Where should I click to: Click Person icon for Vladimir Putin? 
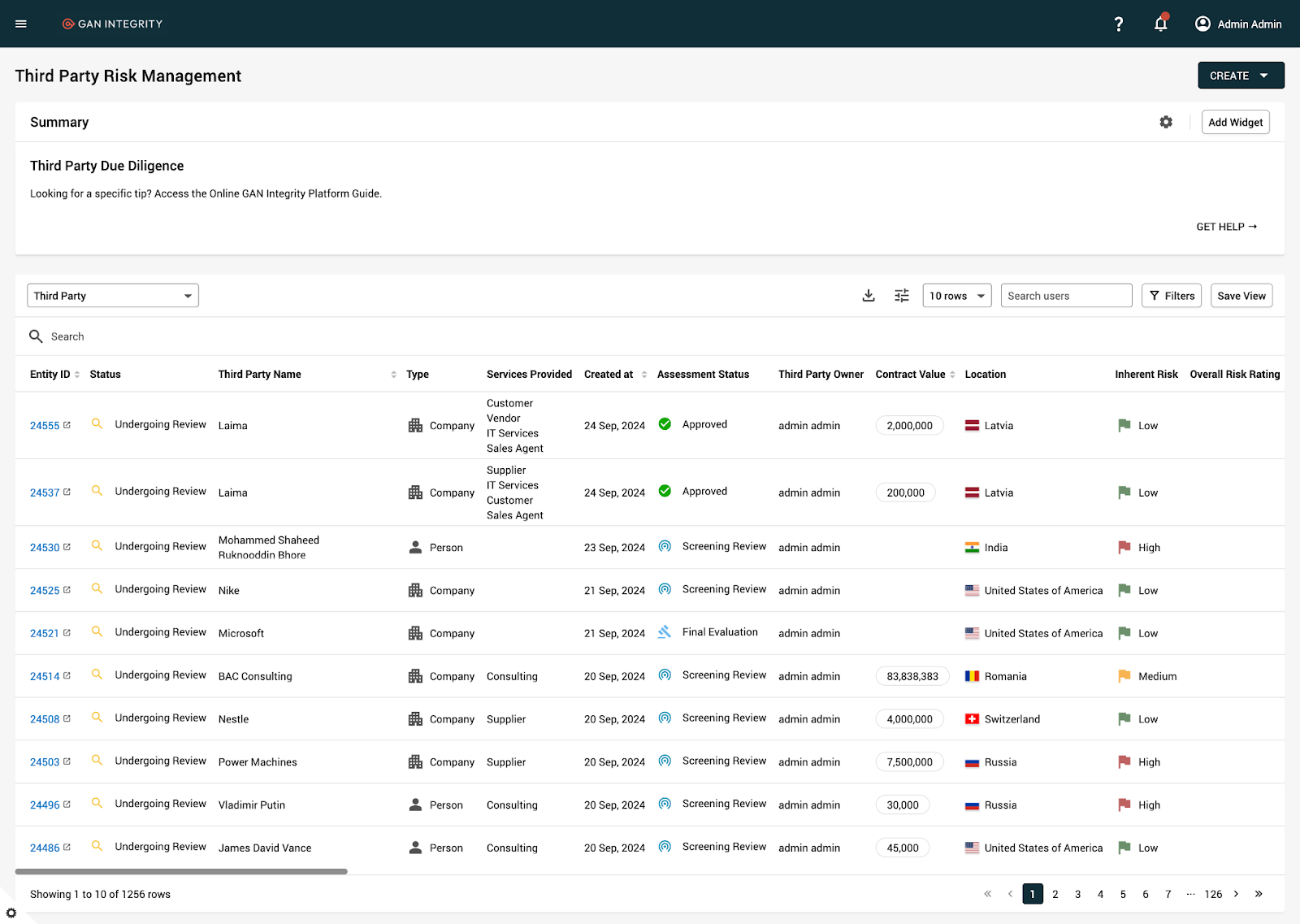[x=415, y=805]
